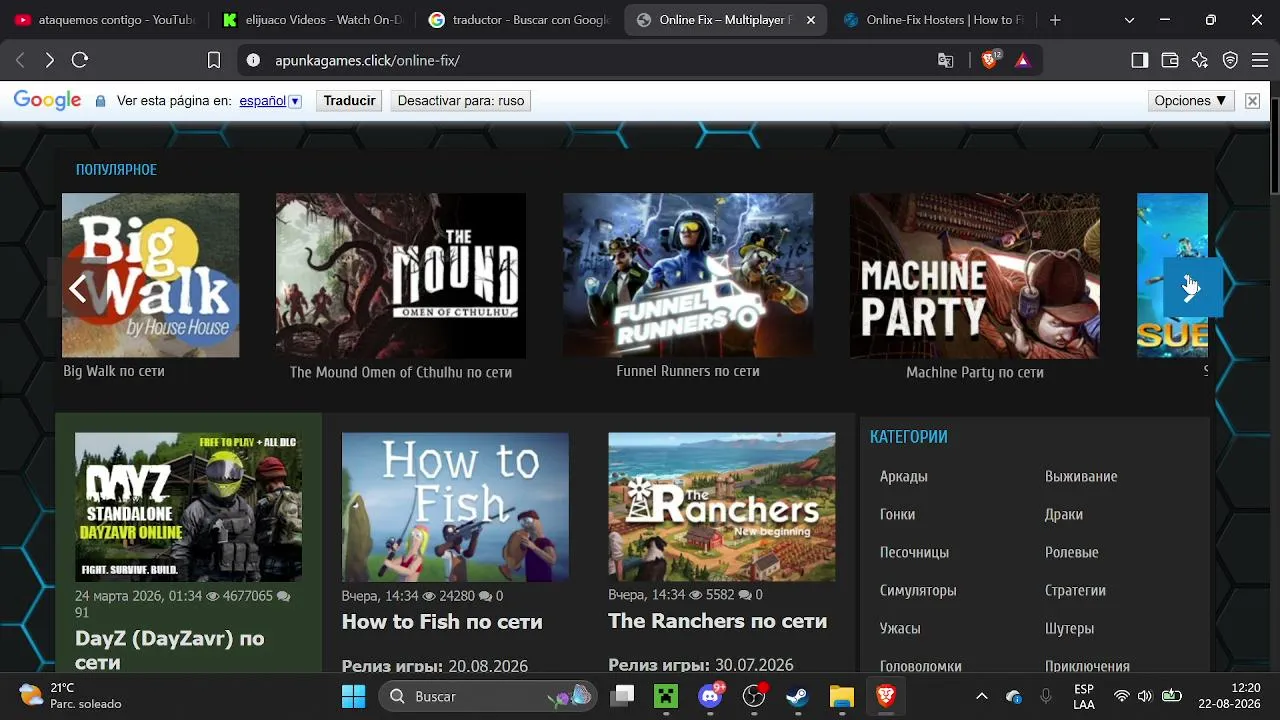Open the Windows Start menu
Screen dimensions: 1280x720
(353, 696)
